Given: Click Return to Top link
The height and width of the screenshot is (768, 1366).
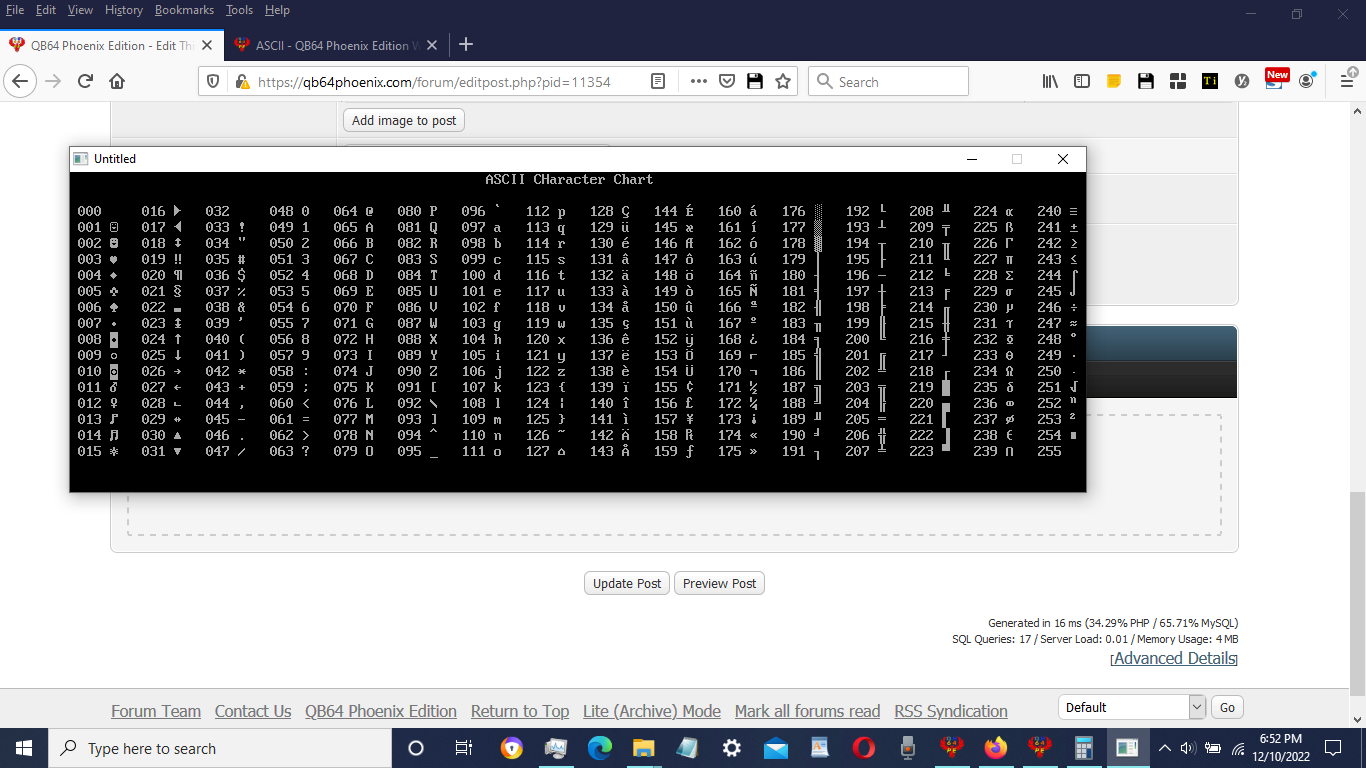Looking at the screenshot, I should coord(520,711).
